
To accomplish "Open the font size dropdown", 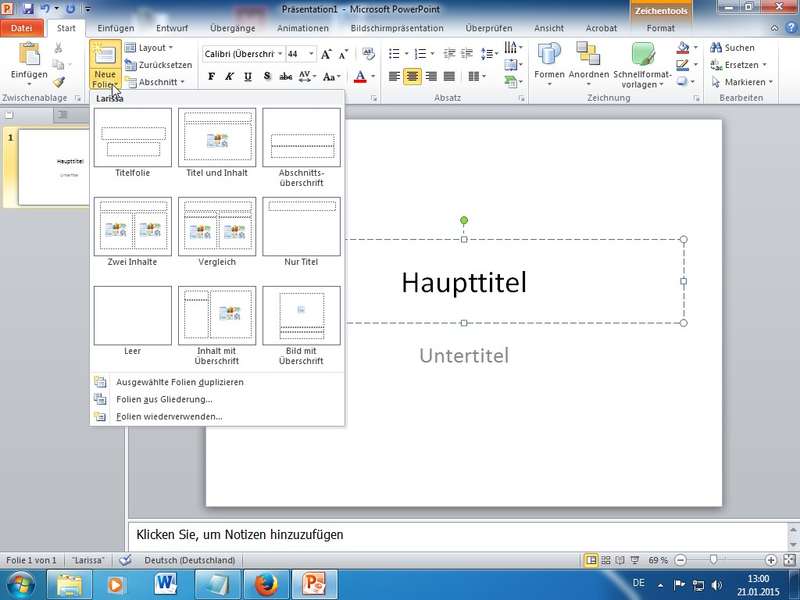I will (312, 54).
